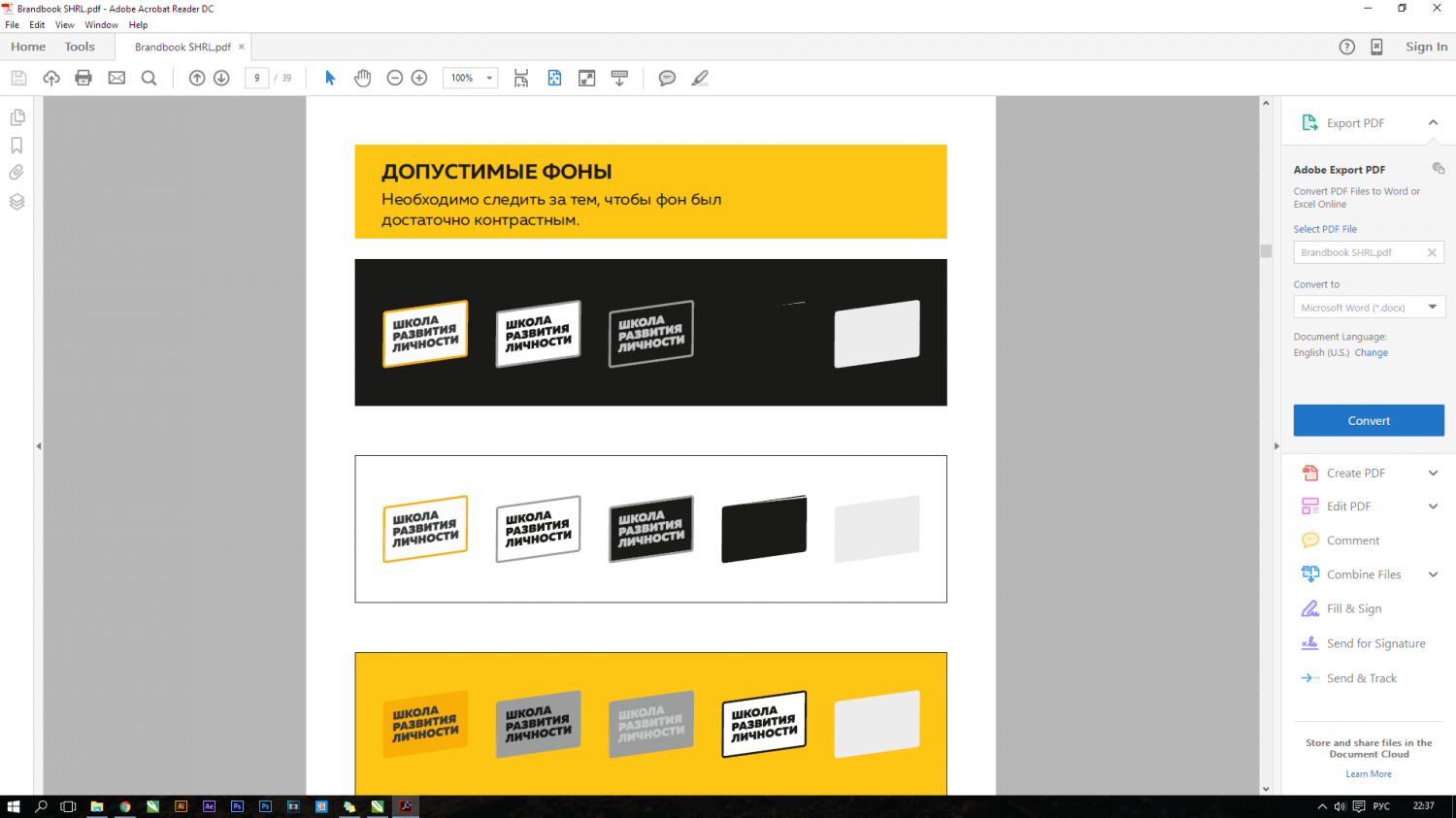
Task: Go to previous page arrow
Action: point(197,78)
